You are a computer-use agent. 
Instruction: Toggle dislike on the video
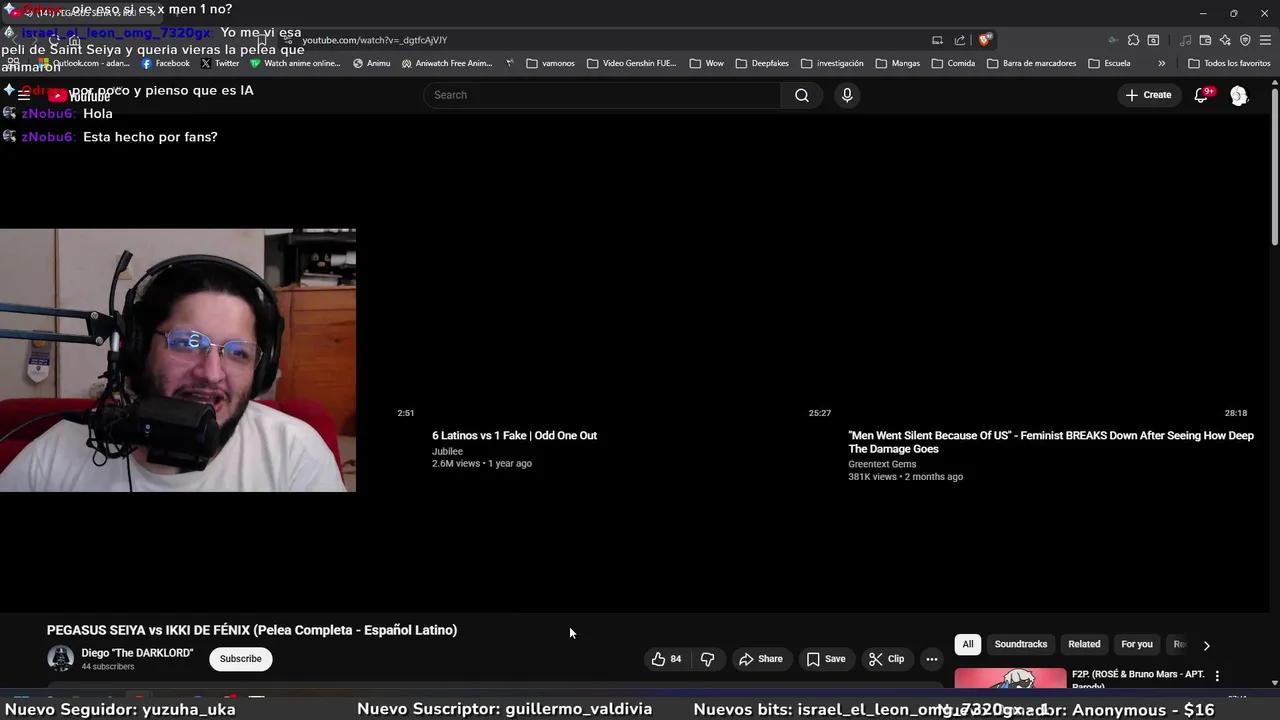point(707,658)
